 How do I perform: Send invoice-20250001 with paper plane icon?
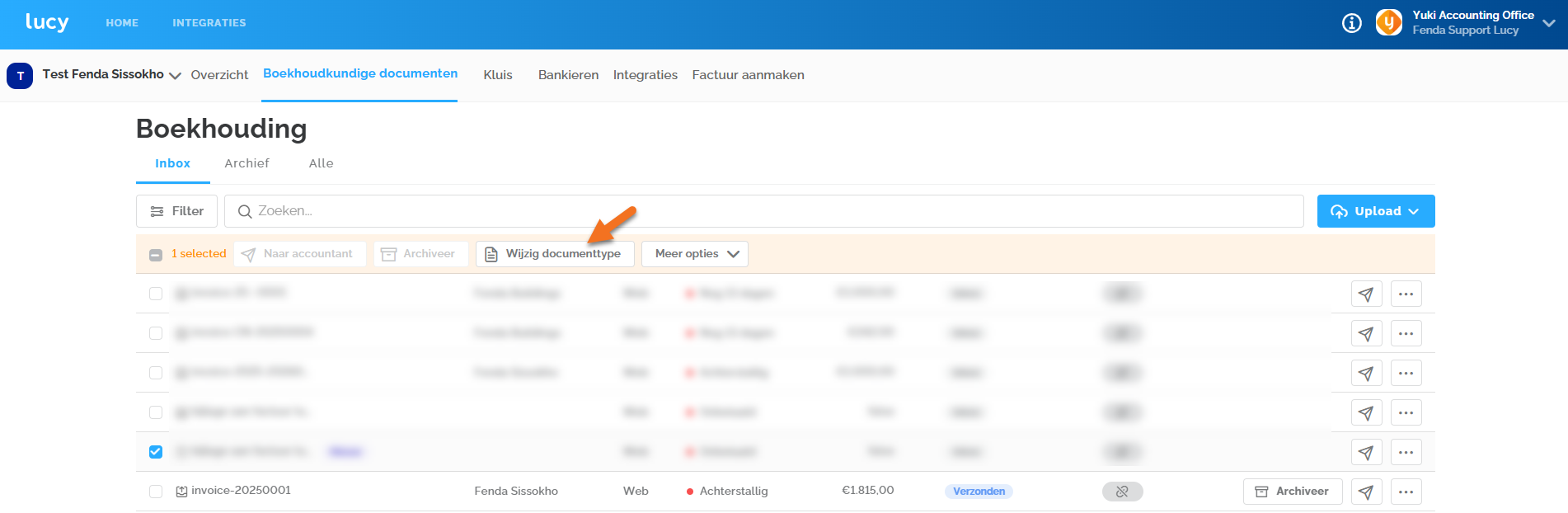[1366, 492]
